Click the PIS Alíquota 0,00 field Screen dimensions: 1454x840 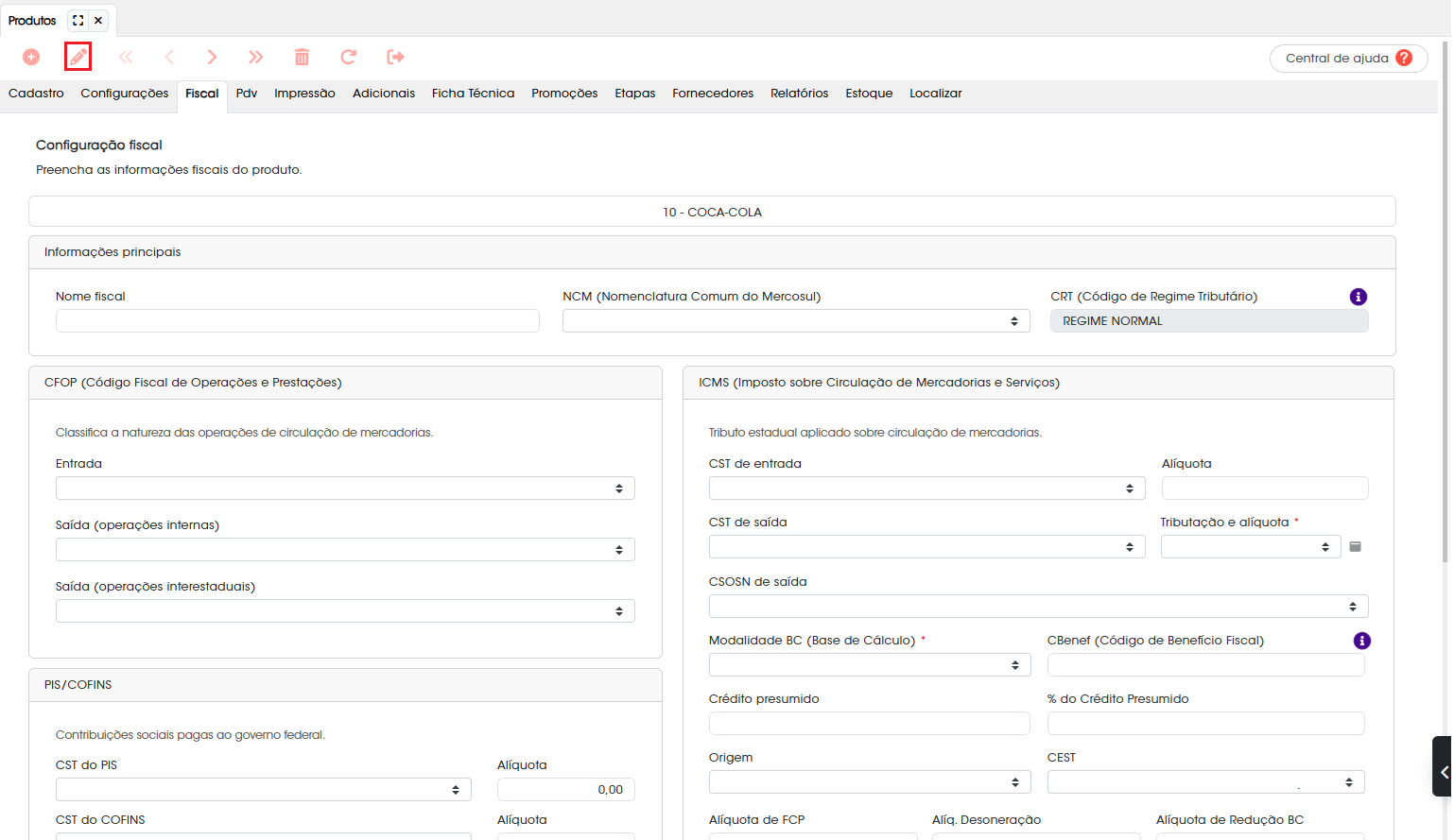[566, 790]
